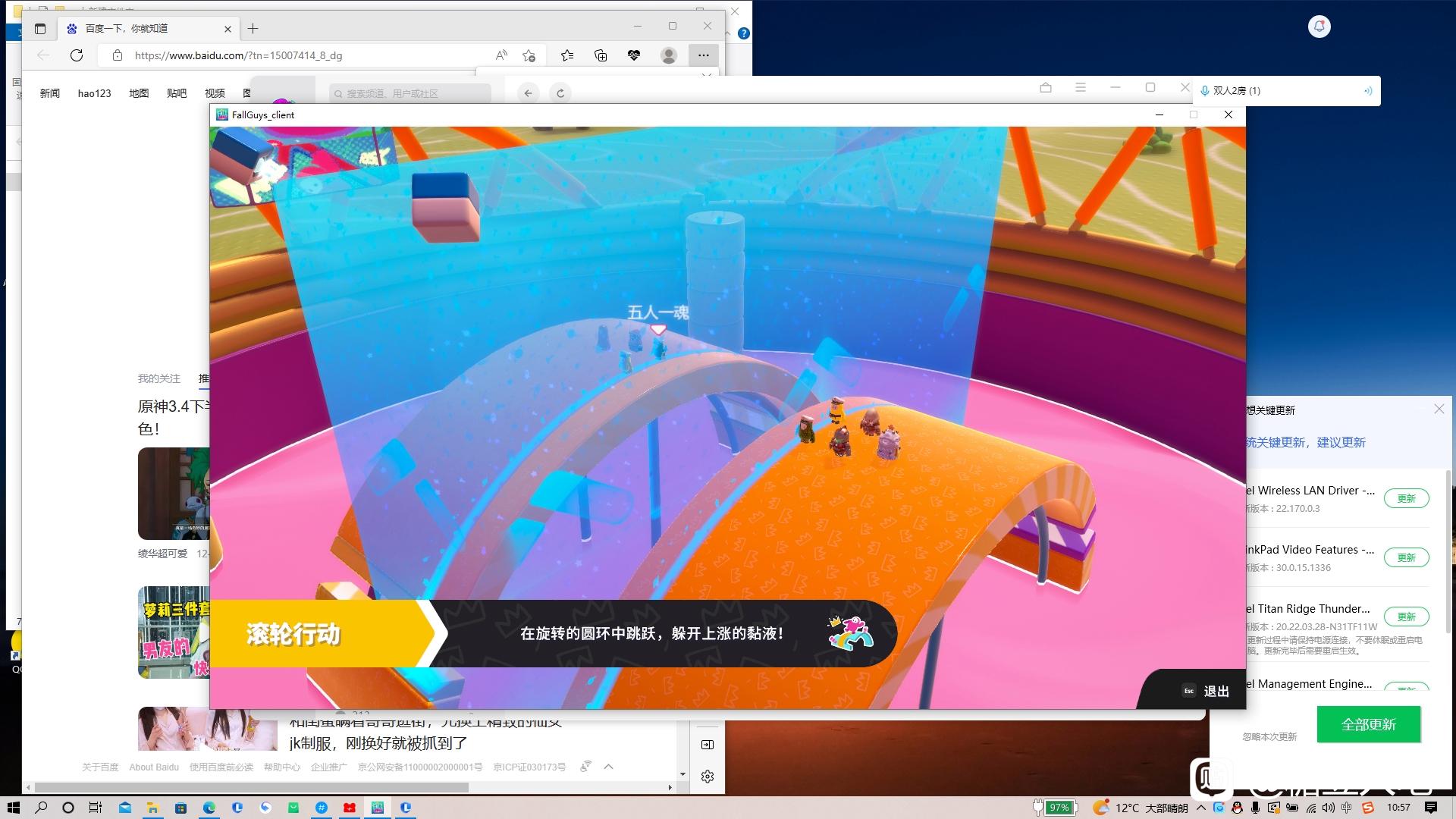
Task: Toggle the speaker icon in 双人2房 panel
Action: [1368, 90]
